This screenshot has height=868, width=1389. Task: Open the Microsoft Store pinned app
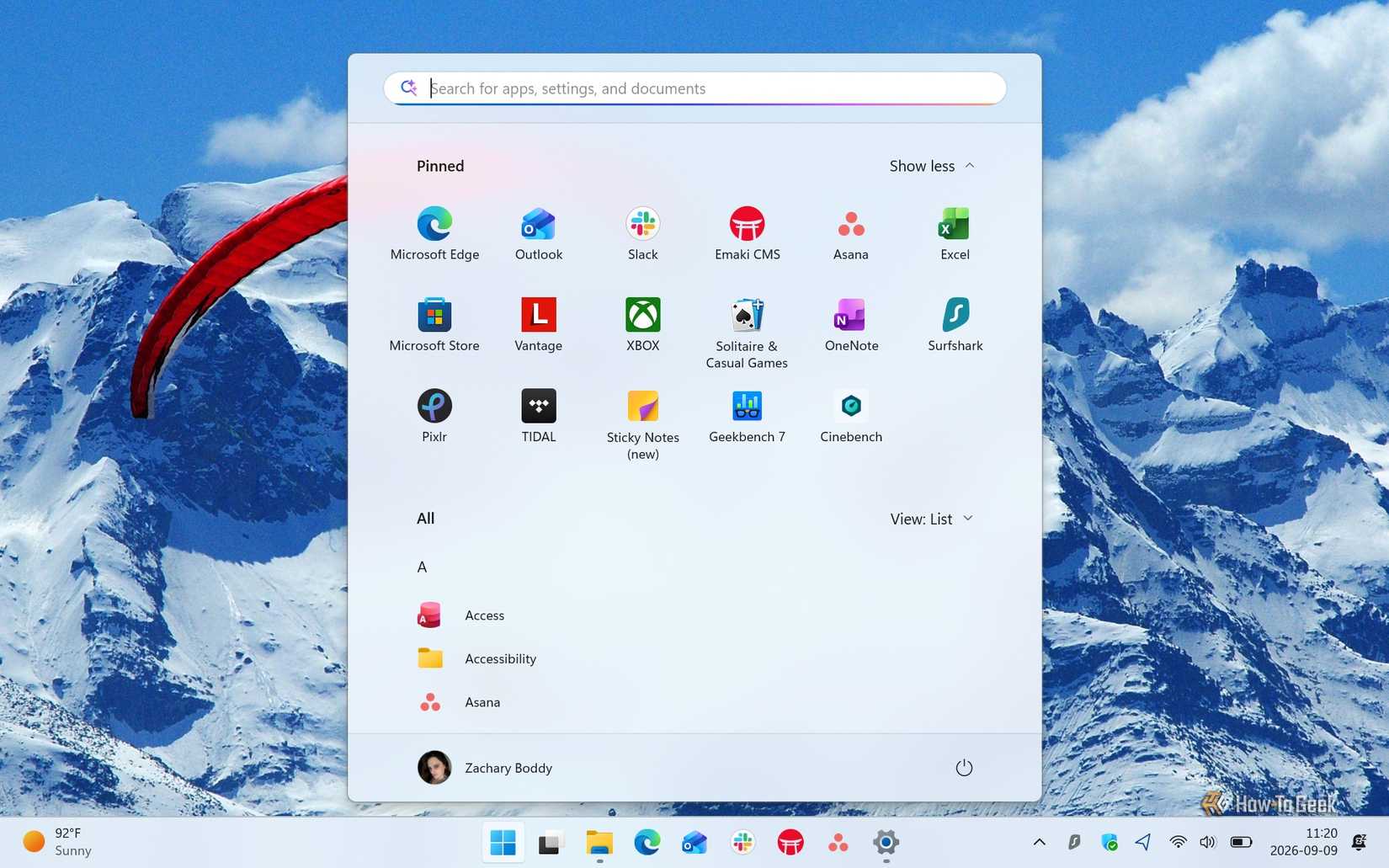[434, 325]
